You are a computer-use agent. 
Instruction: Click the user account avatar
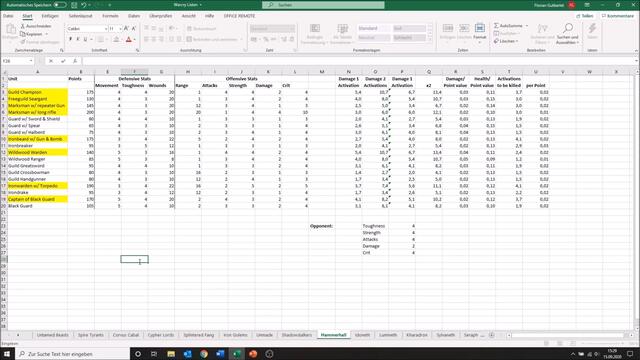tap(572, 5)
